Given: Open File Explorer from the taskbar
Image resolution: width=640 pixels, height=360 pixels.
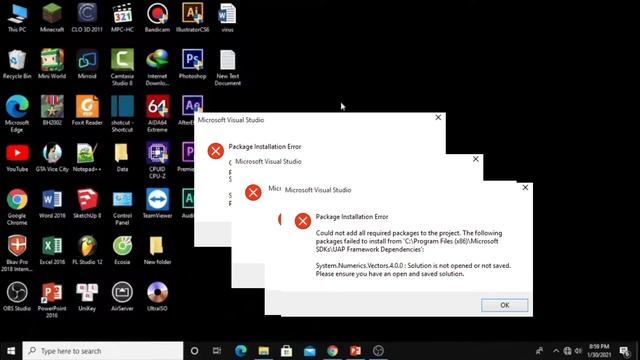Looking at the screenshot, I should [264, 351].
